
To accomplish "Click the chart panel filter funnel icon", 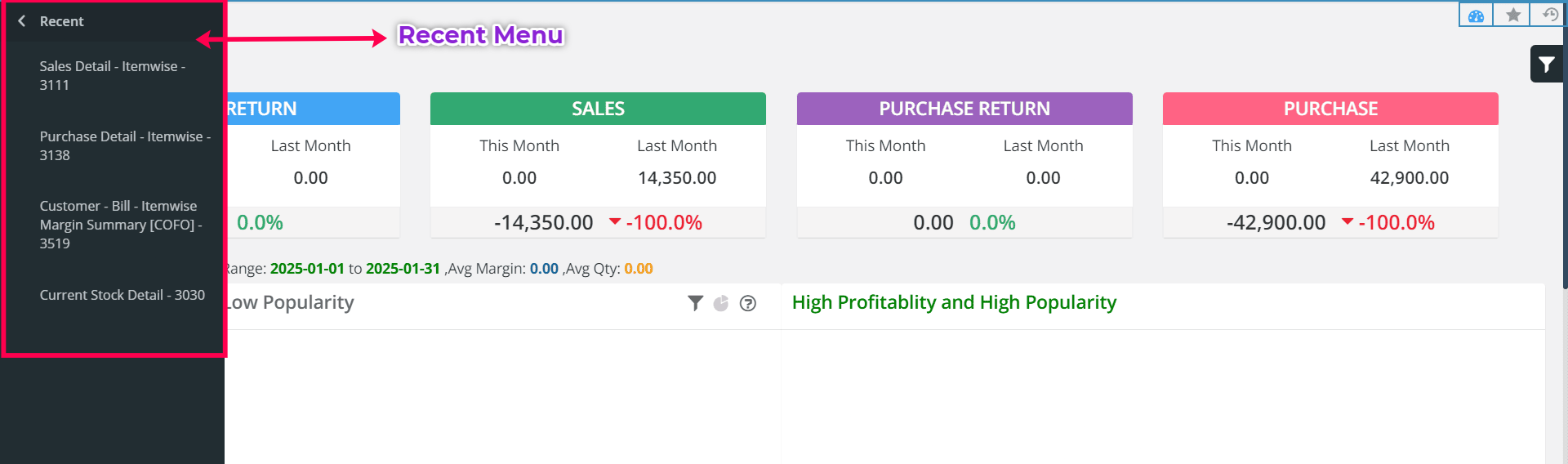I will [695, 303].
